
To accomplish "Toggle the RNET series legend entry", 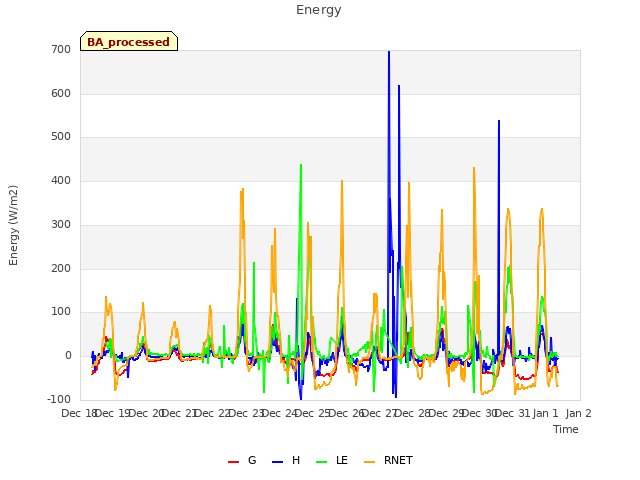I will pyautogui.click(x=388, y=460).
